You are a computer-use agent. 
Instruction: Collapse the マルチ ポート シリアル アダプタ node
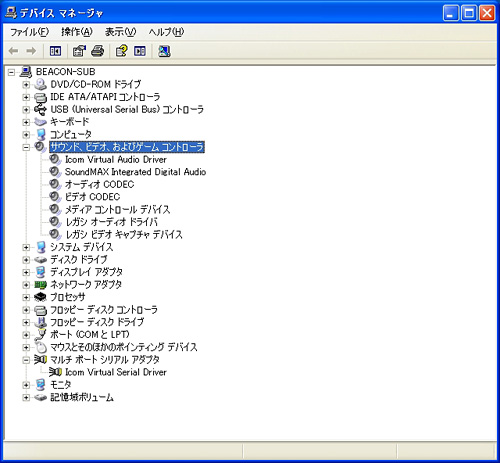pos(26,360)
